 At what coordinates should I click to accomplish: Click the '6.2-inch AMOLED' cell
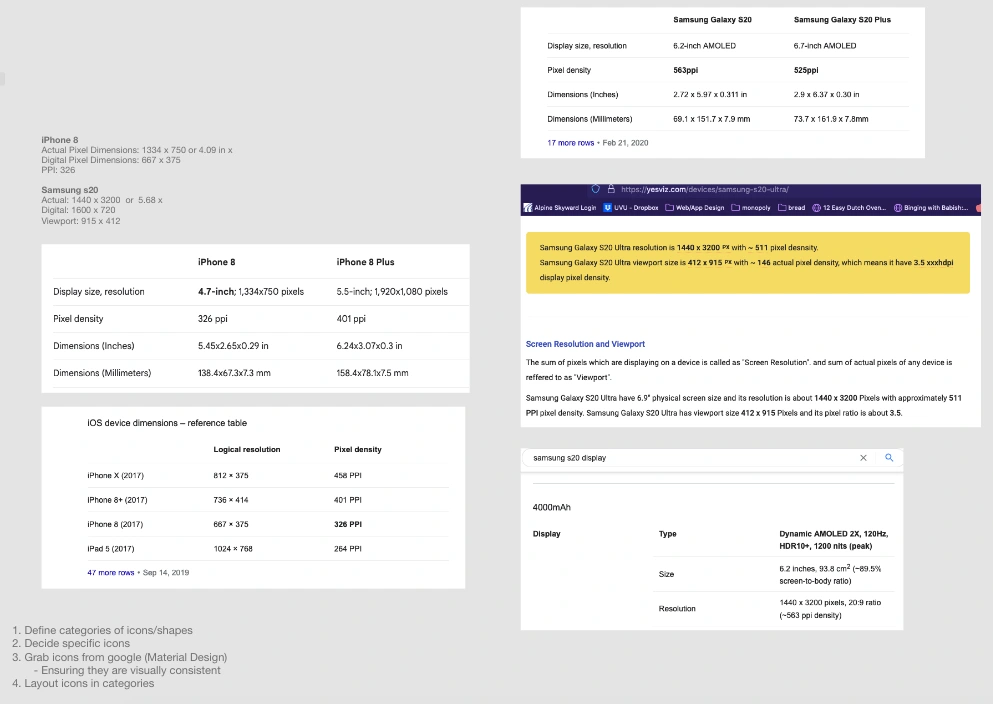pyautogui.click(x=704, y=46)
